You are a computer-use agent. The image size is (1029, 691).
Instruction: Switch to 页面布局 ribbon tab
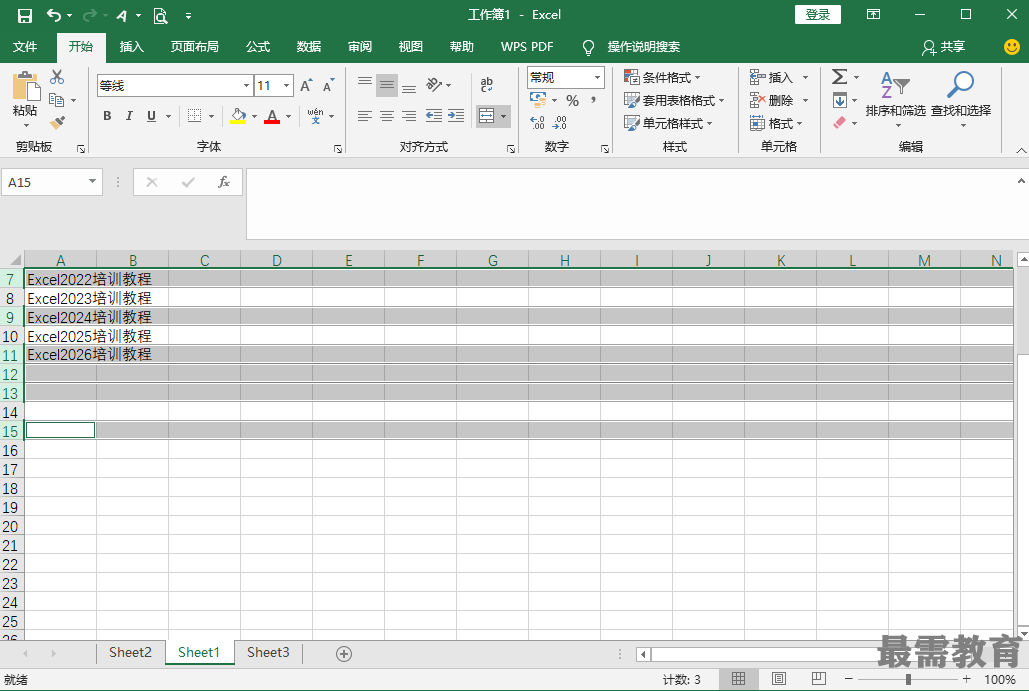pyautogui.click(x=194, y=47)
